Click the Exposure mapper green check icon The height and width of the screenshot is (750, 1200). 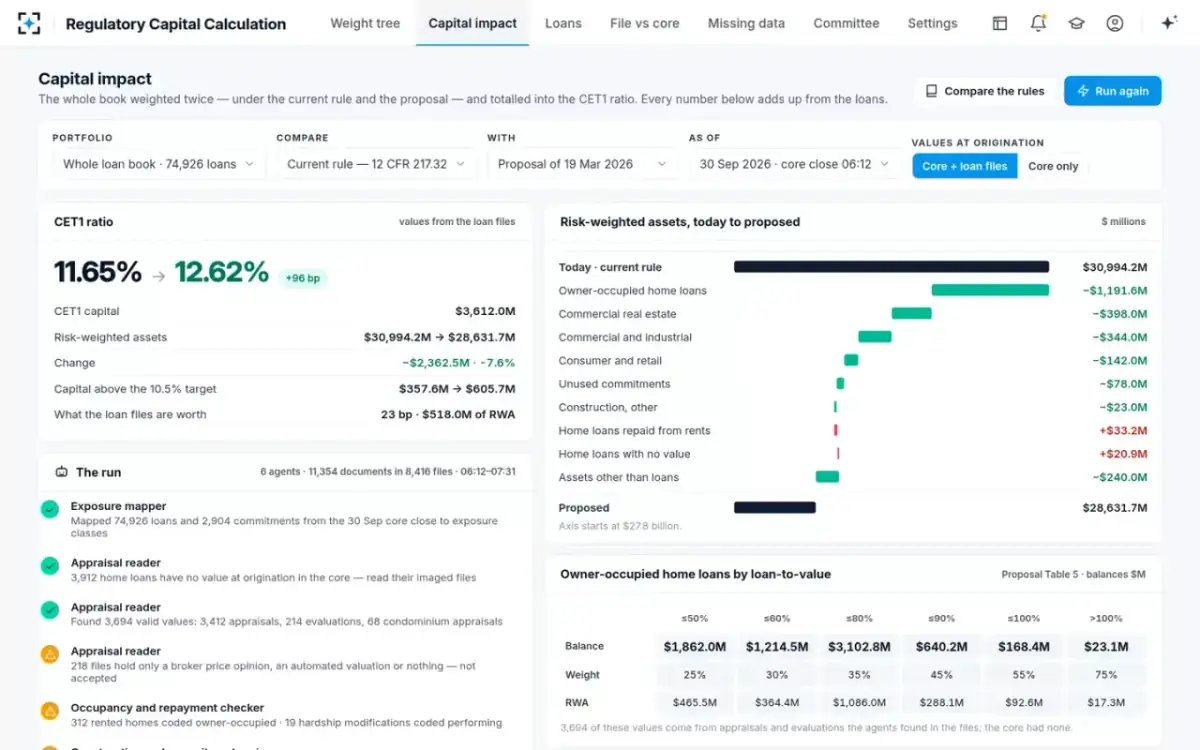tap(50, 509)
